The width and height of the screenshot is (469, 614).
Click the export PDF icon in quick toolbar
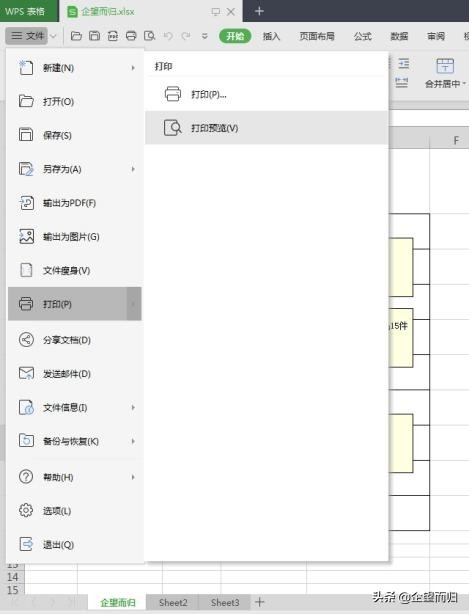[113, 36]
